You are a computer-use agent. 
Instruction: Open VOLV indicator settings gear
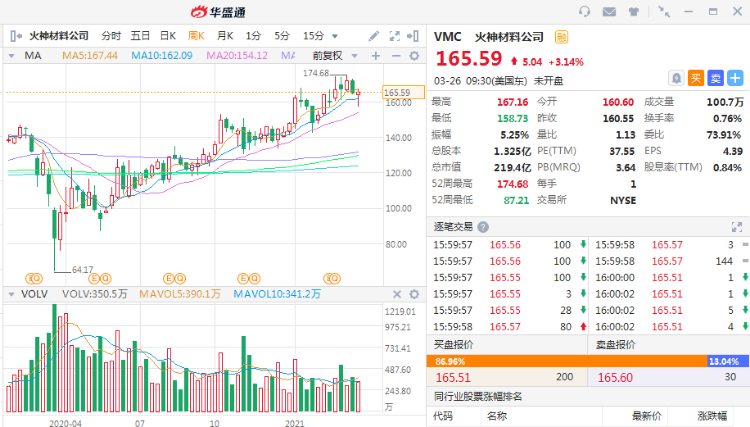click(414, 294)
